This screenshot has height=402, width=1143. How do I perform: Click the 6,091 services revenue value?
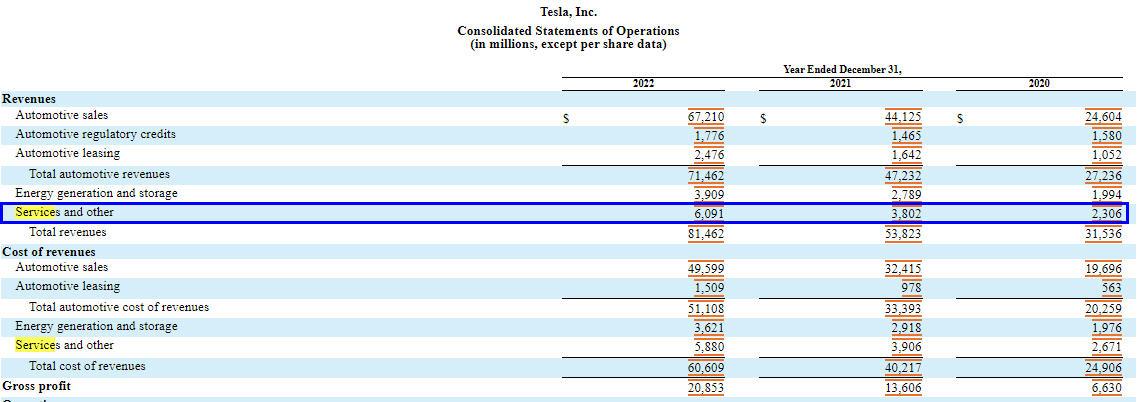click(x=709, y=214)
